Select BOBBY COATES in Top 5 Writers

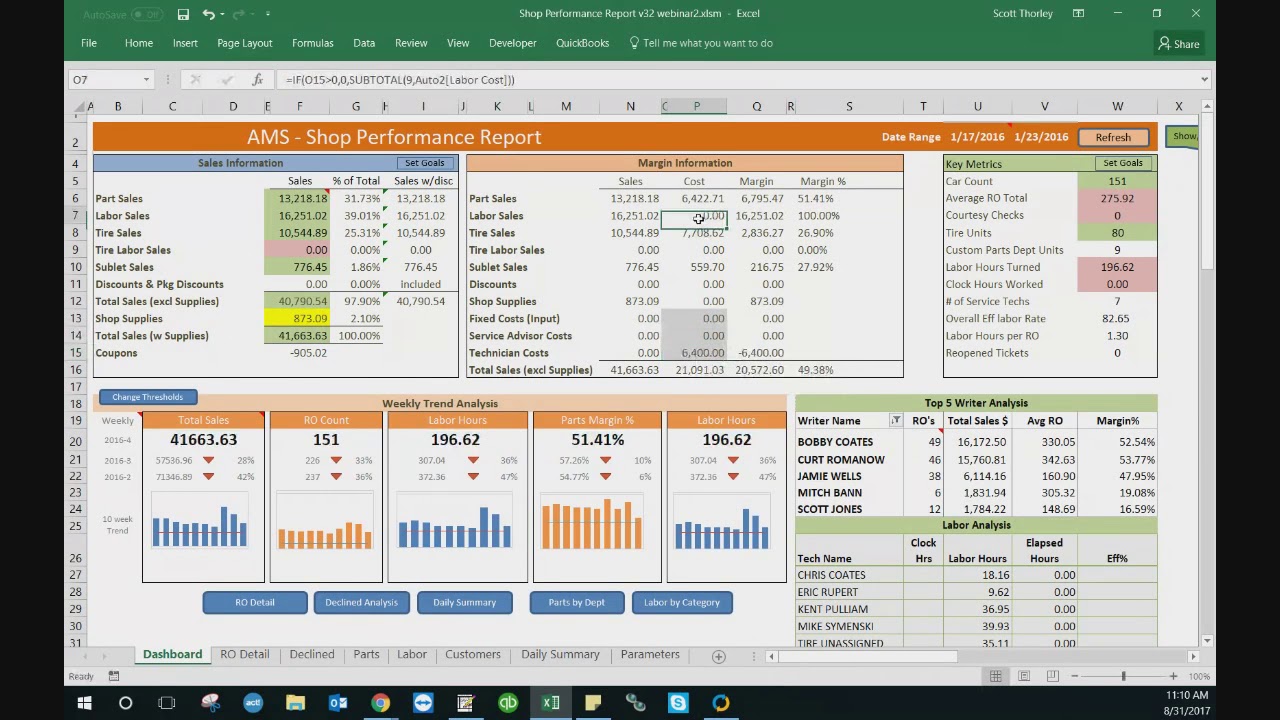[835, 442]
